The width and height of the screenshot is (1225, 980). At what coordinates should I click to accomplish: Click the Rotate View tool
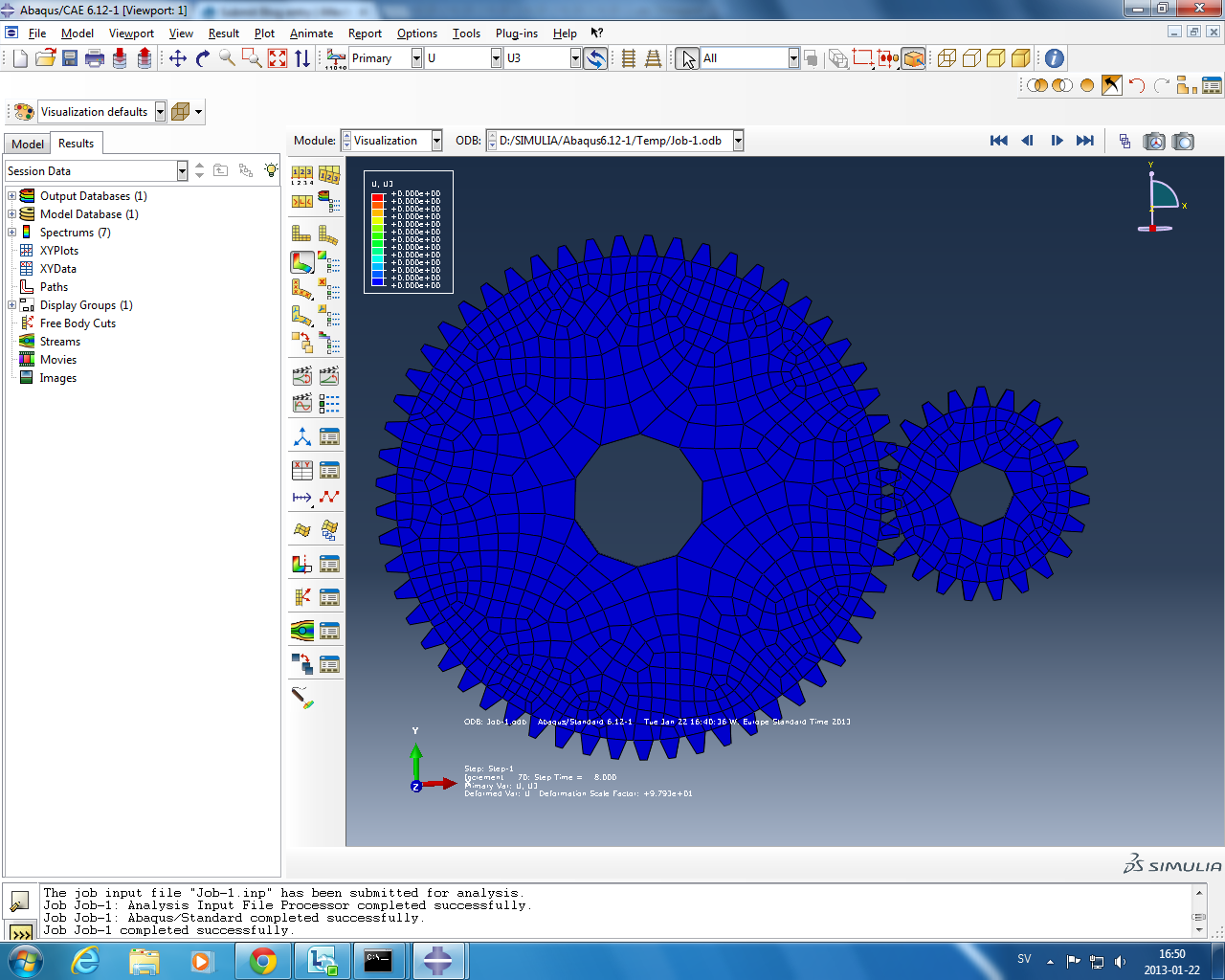[x=203, y=58]
